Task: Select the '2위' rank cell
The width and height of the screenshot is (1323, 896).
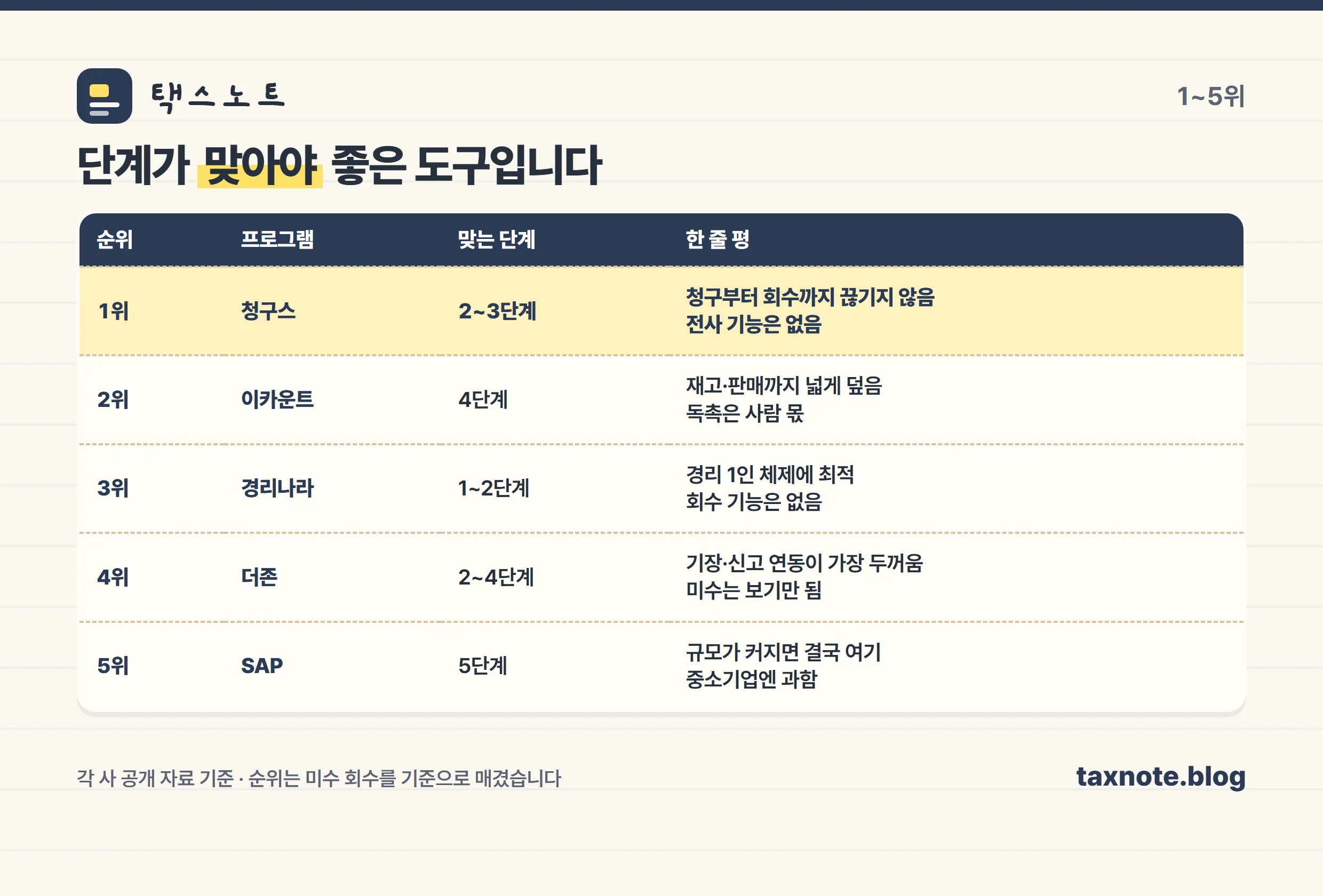Action: 113,399
